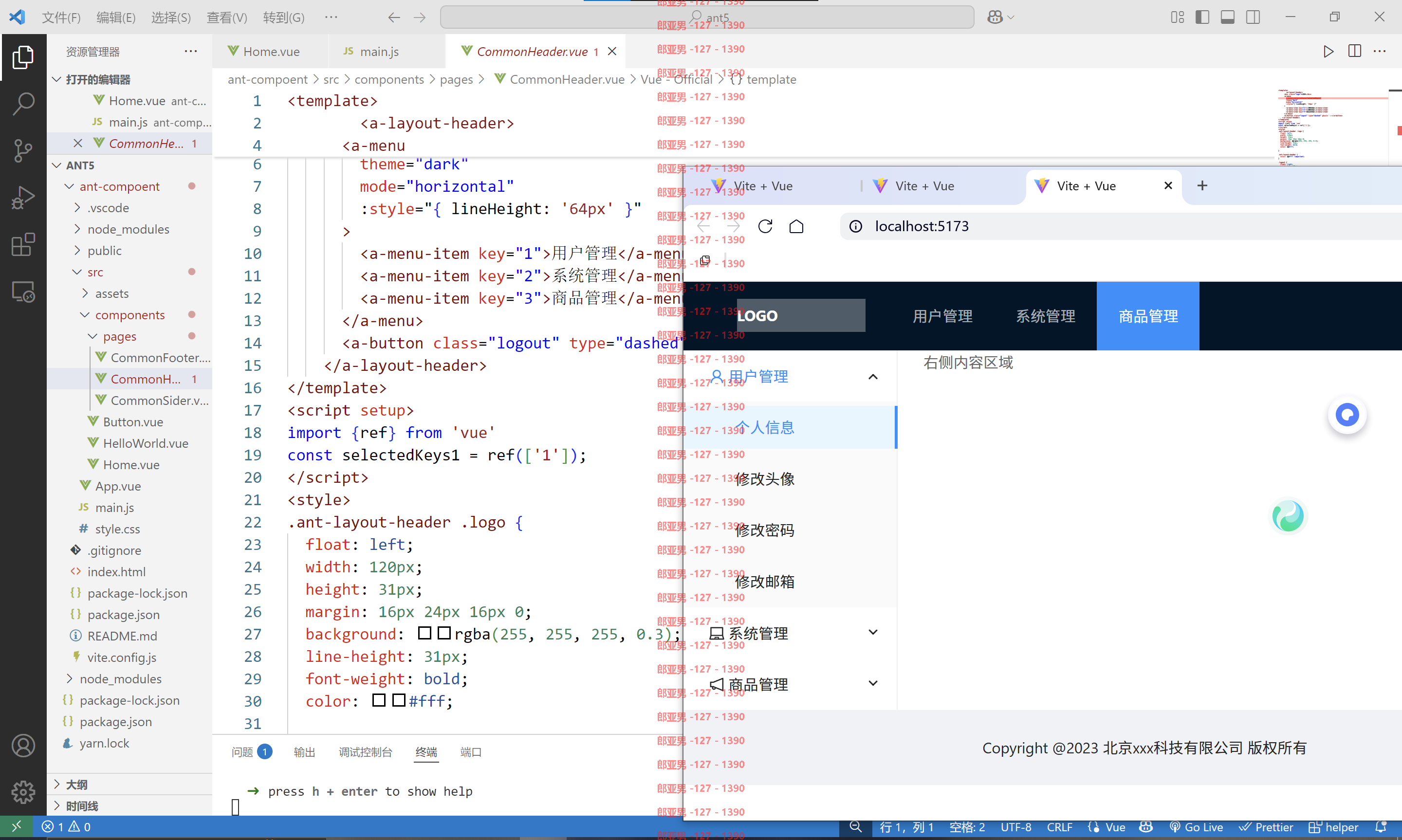
Task: Click Go Live in status bar
Action: (x=1196, y=827)
